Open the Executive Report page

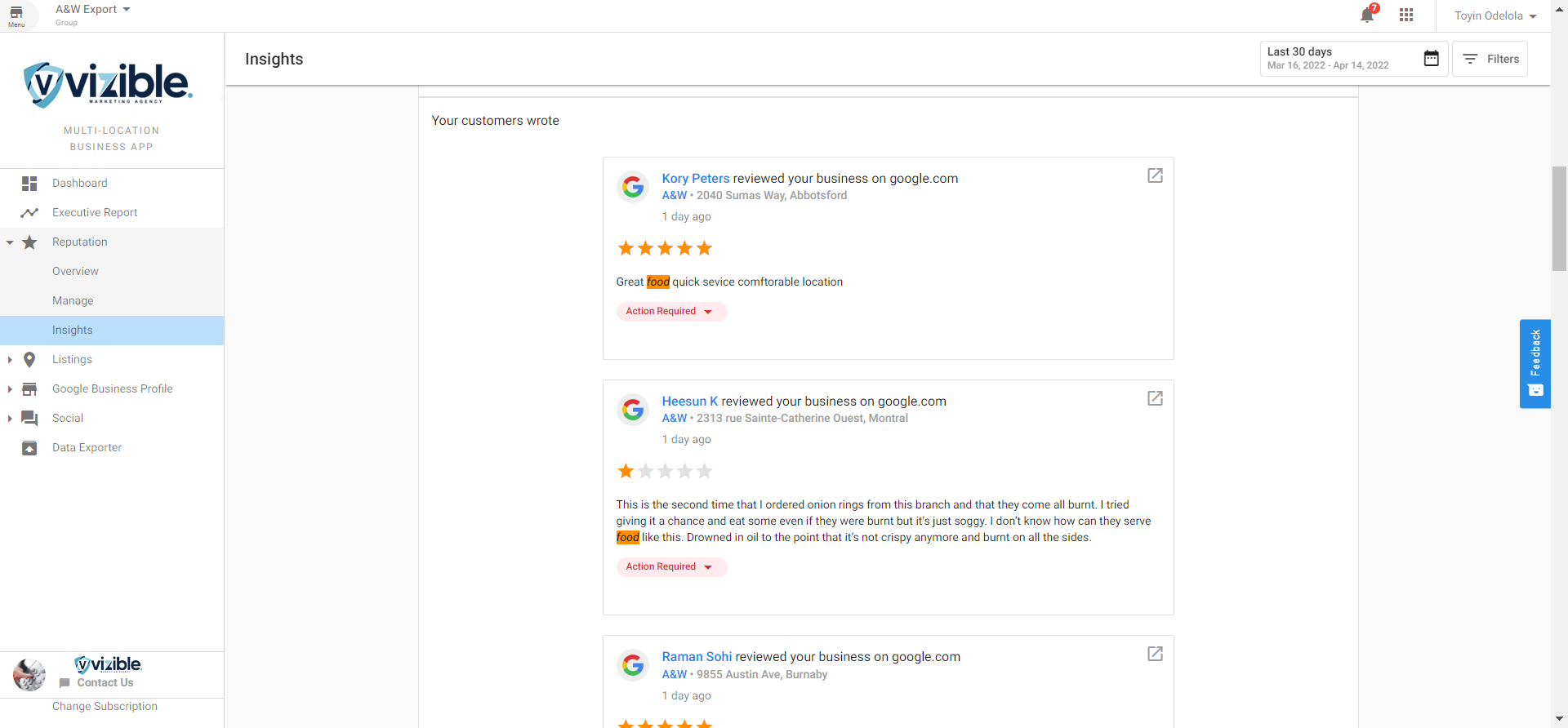click(x=95, y=212)
